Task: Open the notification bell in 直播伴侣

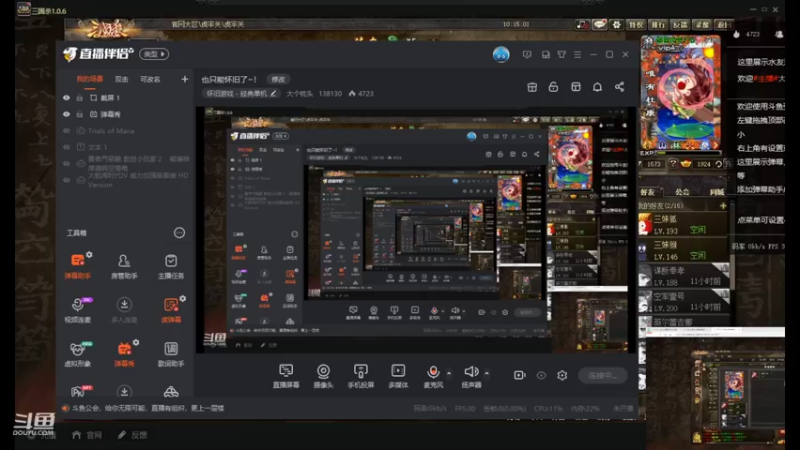Action: click(597, 87)
